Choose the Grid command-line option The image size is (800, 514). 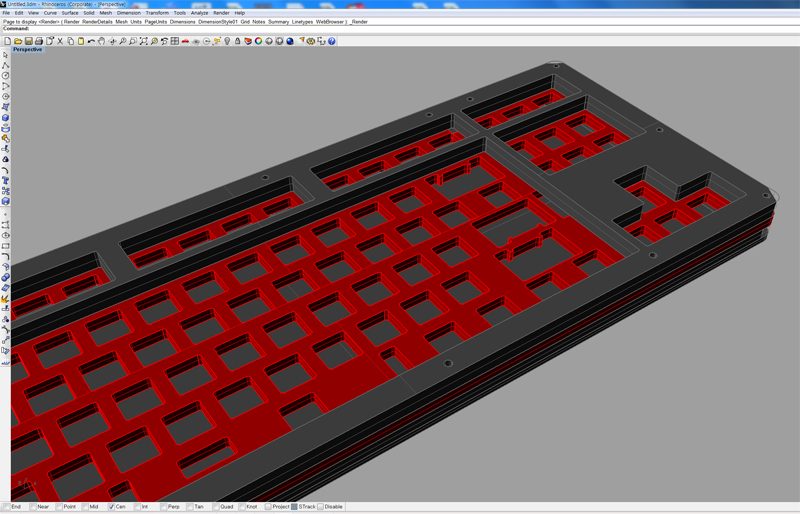[245, 22]
